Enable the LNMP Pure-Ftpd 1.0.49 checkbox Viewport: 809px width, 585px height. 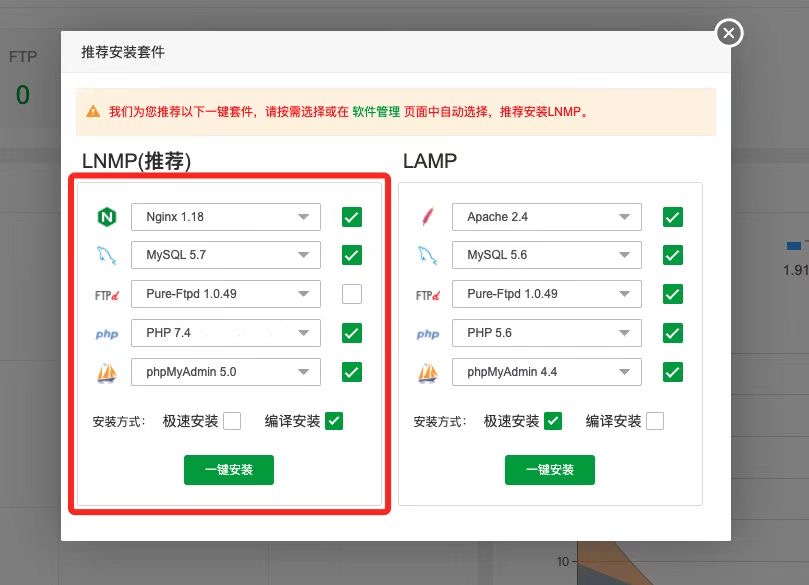click(352, 294)
